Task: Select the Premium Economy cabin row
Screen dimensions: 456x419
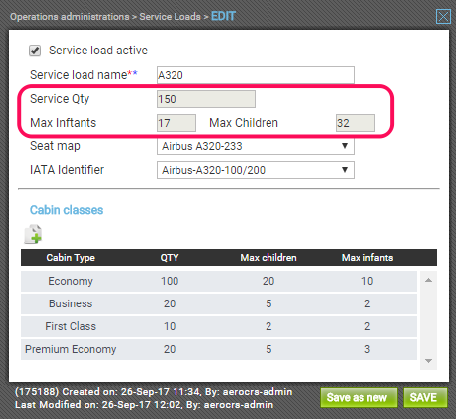Action: point(219,349)
